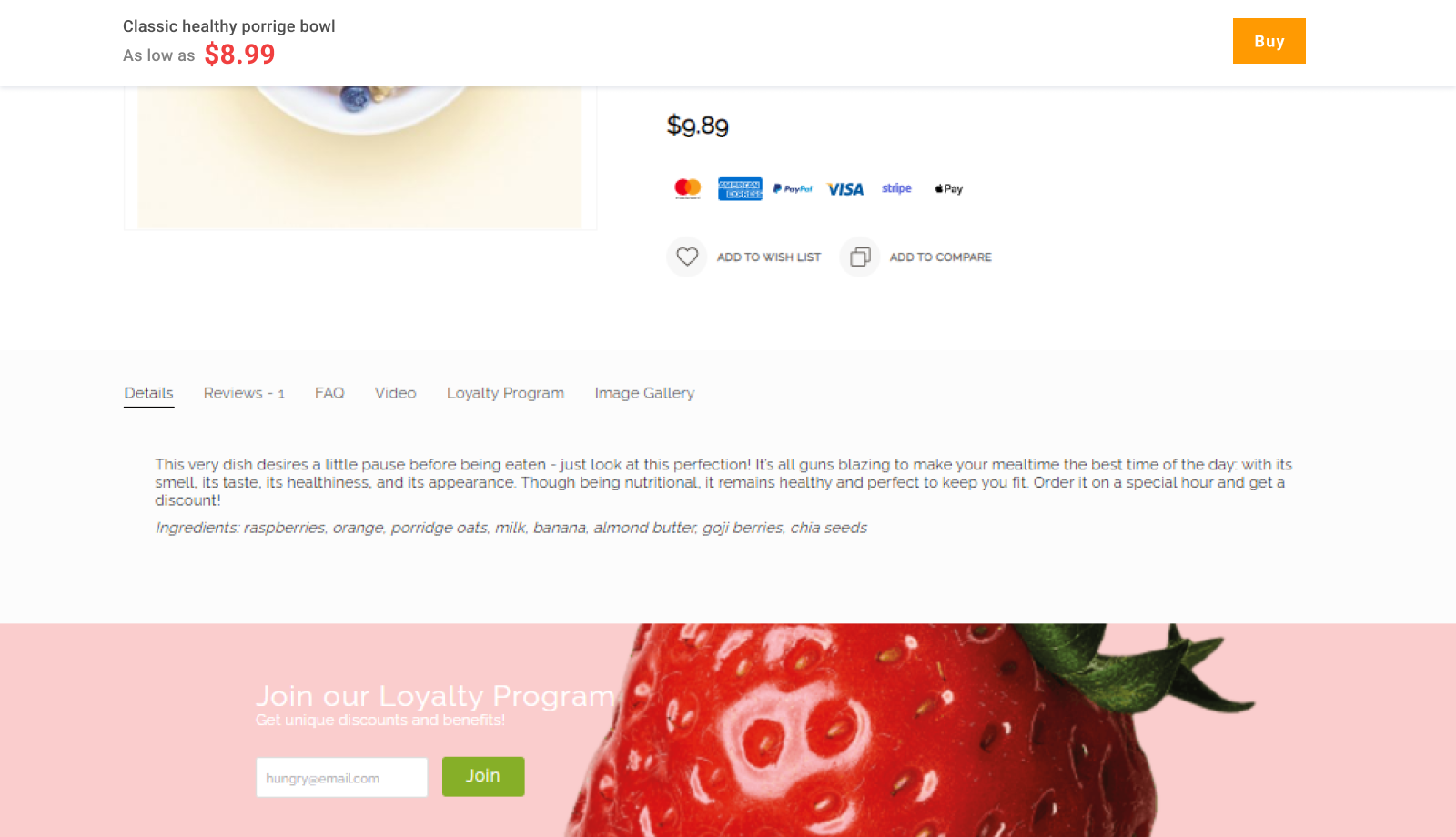Image resolution: width=1456 pixels, height=837 pixels.
Task: Click the ADD TO WISH LIST link
Action: [x=769, y=257]
